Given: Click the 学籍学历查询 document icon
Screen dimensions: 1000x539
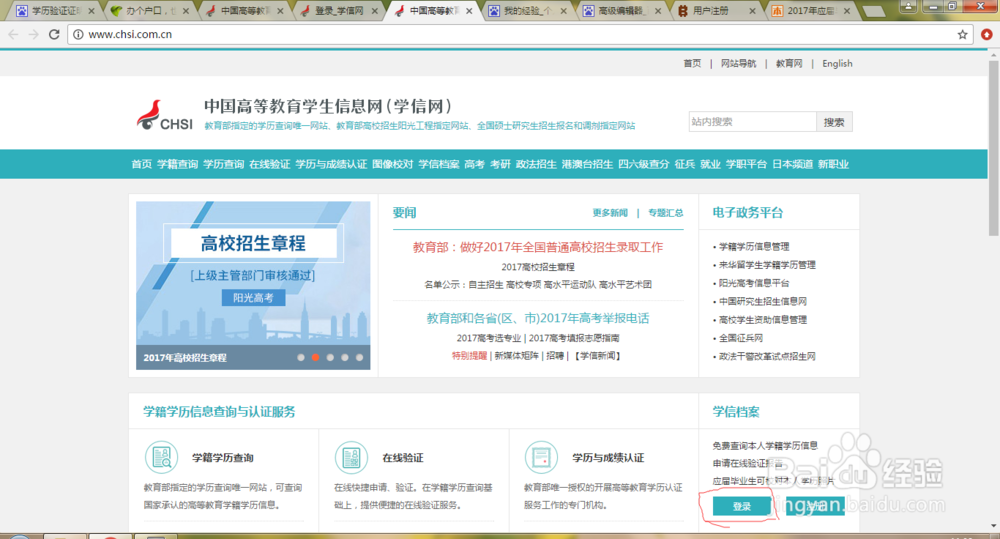Looking at the screenshot, I should tap(161, 457).
